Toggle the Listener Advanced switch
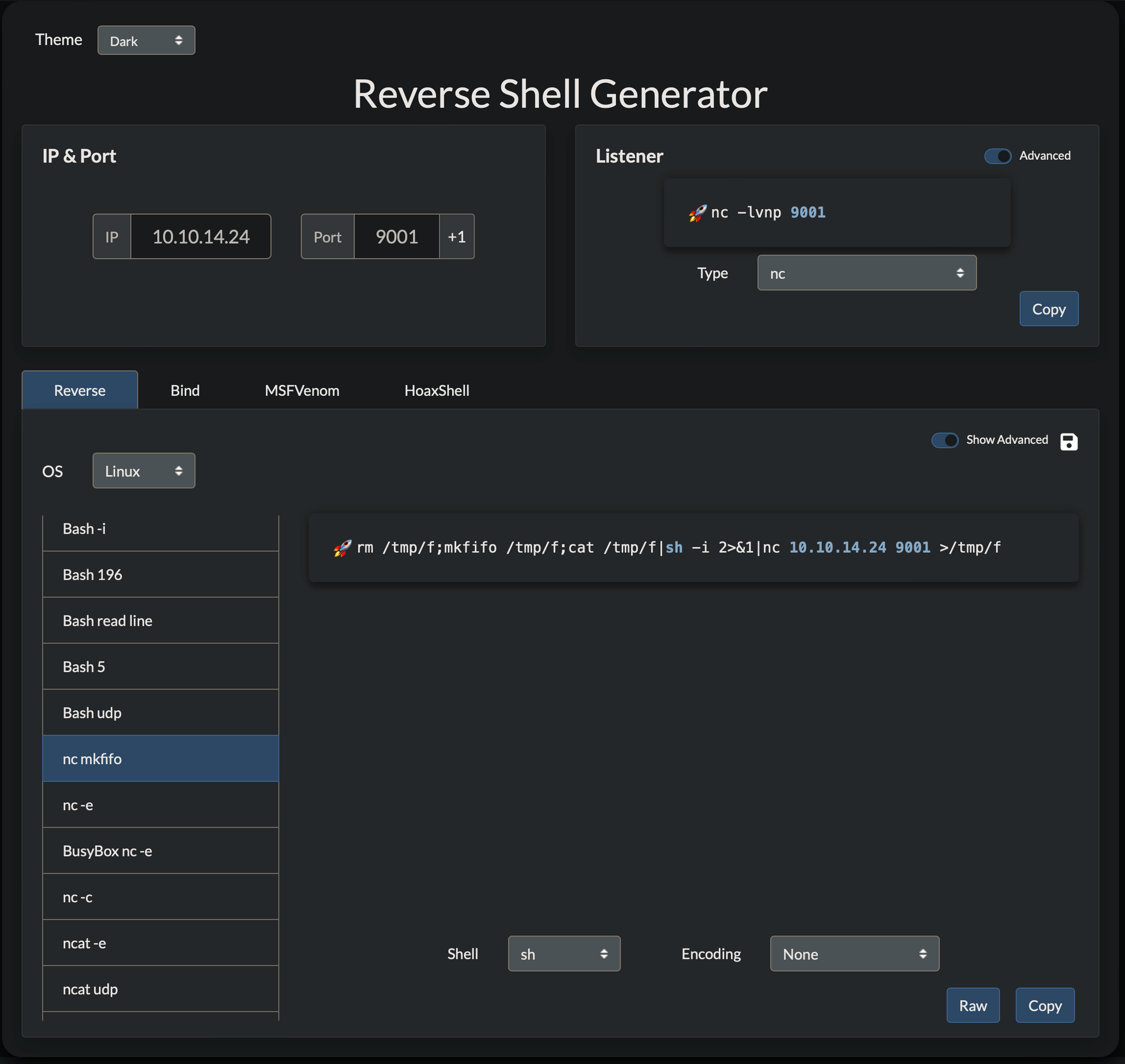The width and height of the screenshot is (1125, 1064). 997,156
